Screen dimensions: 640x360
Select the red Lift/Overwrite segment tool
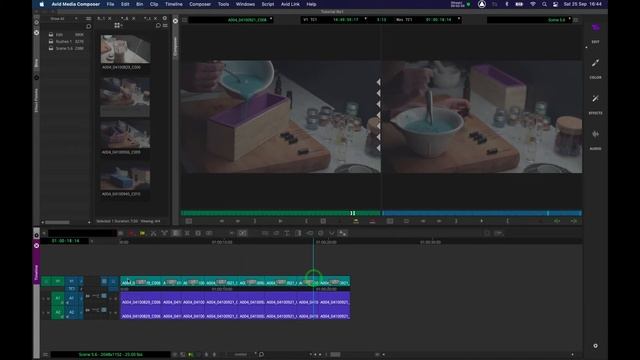click(131, 233)
